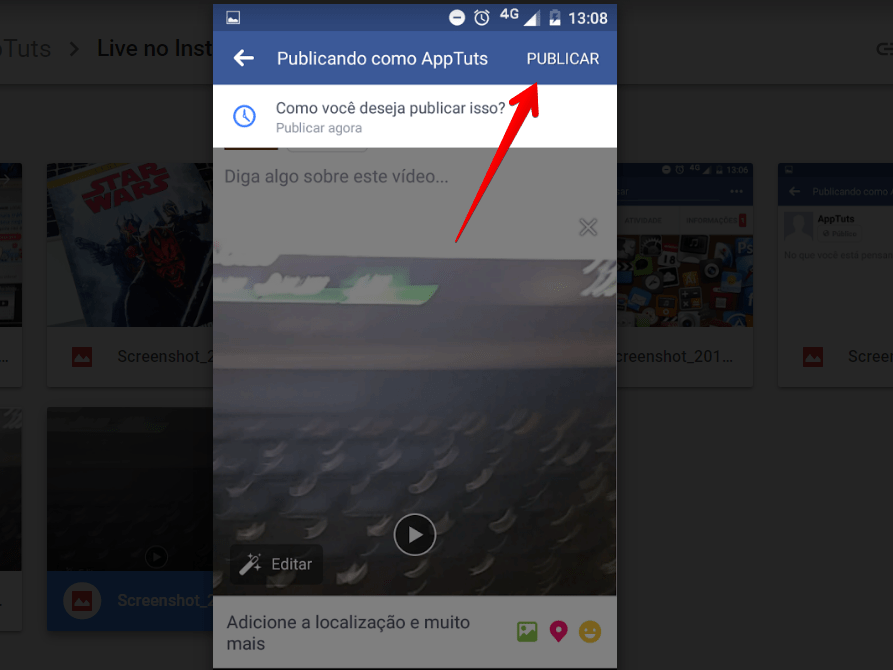Add feeling with yellow emoji icon
The image size is (893, 670).
[x=590, y=632]
